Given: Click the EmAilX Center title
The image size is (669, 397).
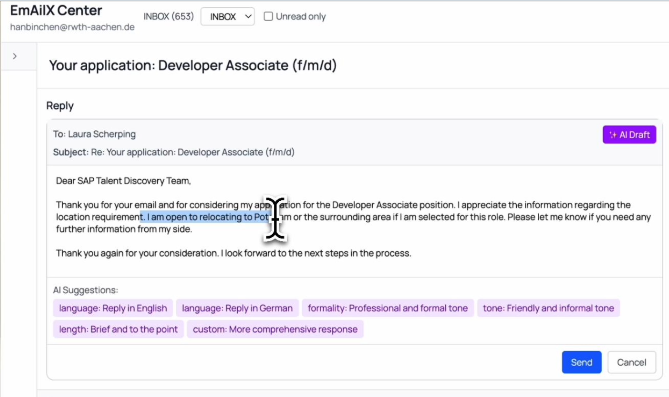Looking at the screenshot, I should coord(56,10).
